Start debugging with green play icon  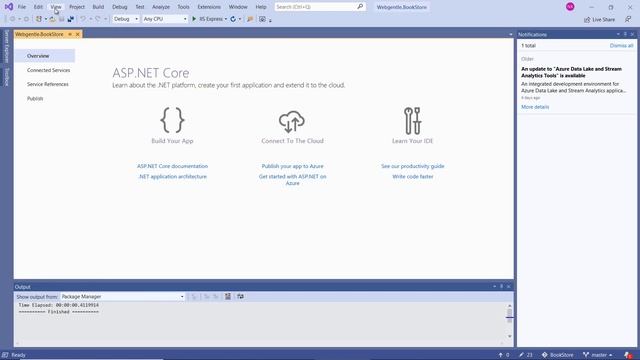194,19
